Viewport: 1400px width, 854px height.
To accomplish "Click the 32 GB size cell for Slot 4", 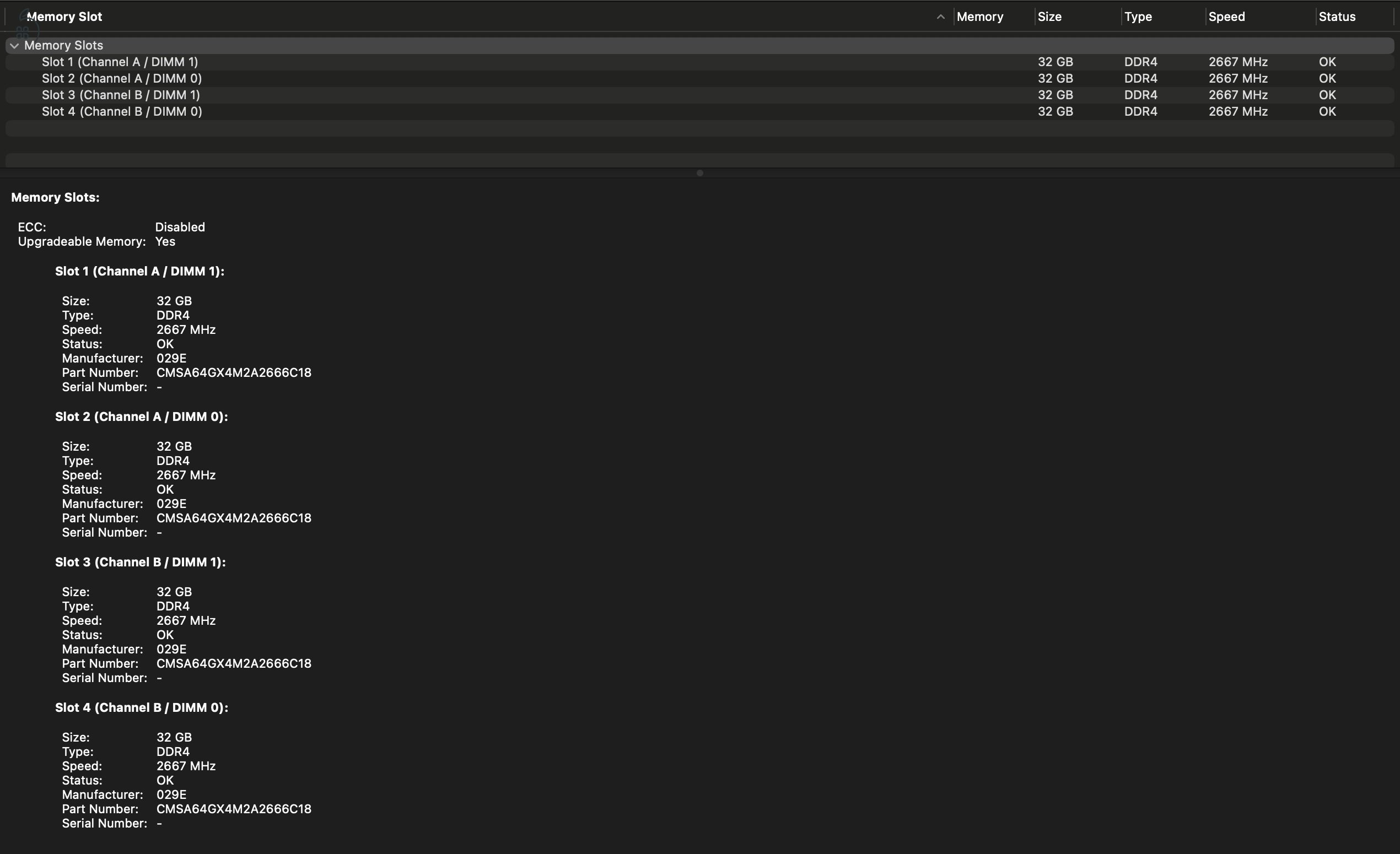I will [x=1055, y=111].
